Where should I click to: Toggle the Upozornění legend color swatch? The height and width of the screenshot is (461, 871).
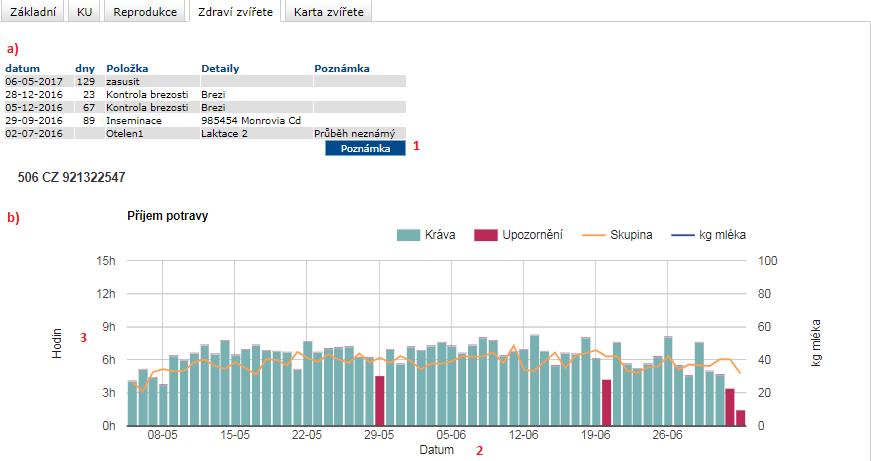coord(485,235)
